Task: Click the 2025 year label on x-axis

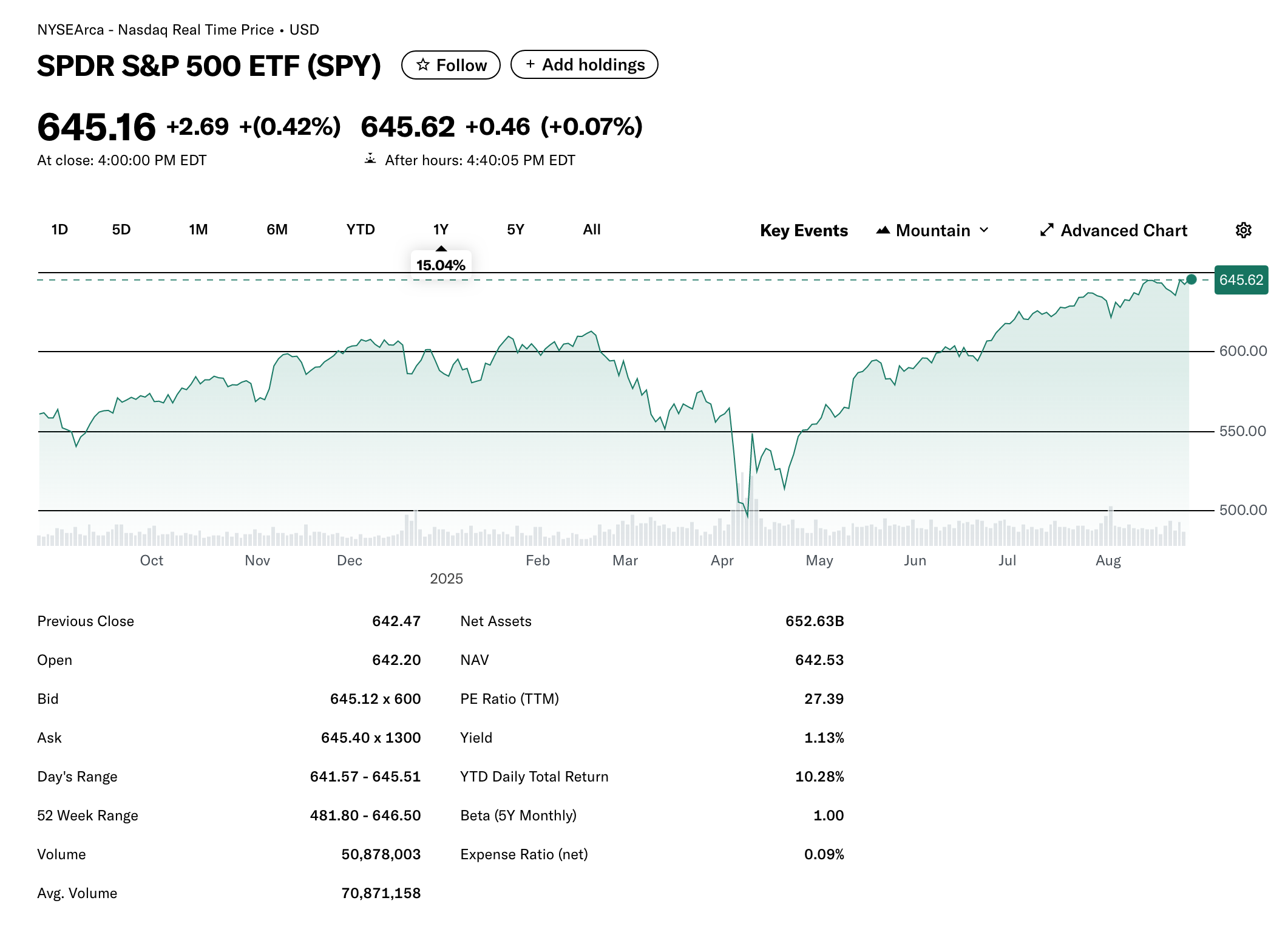Action: [446, 579]
